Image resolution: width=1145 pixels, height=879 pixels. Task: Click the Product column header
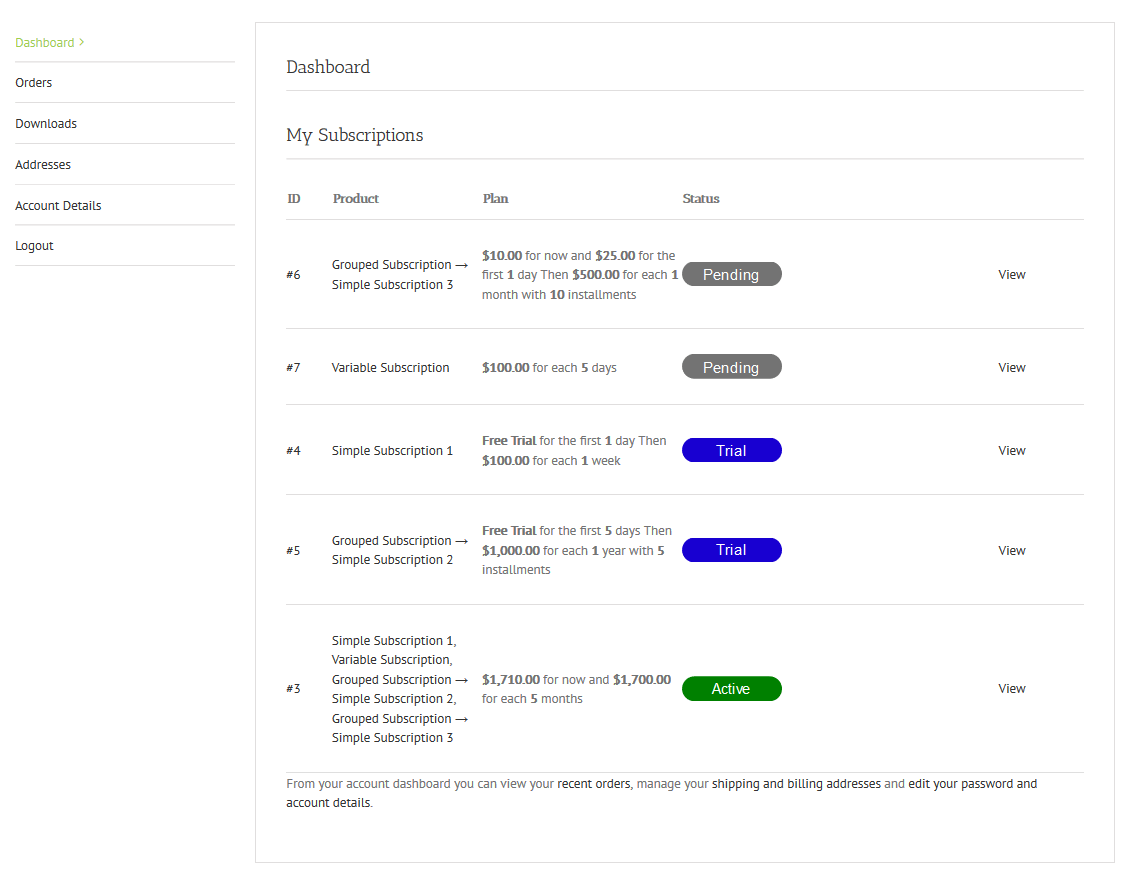[x=356, y=199]
